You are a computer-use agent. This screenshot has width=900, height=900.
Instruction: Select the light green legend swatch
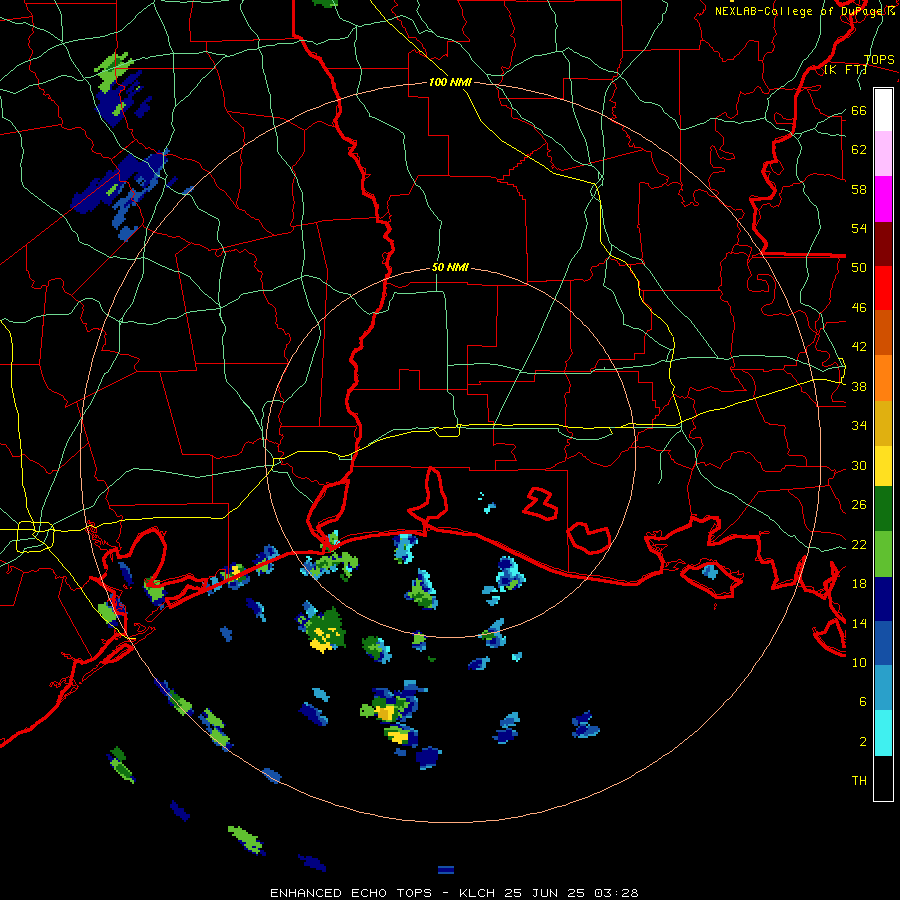[883, 554]
